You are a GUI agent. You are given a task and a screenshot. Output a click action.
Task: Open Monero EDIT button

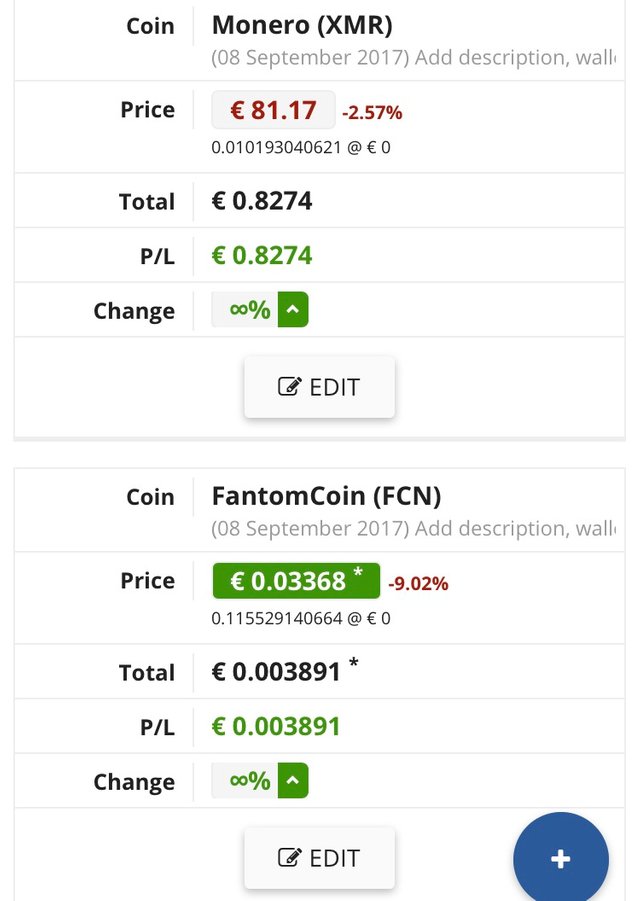pos(319,387)
